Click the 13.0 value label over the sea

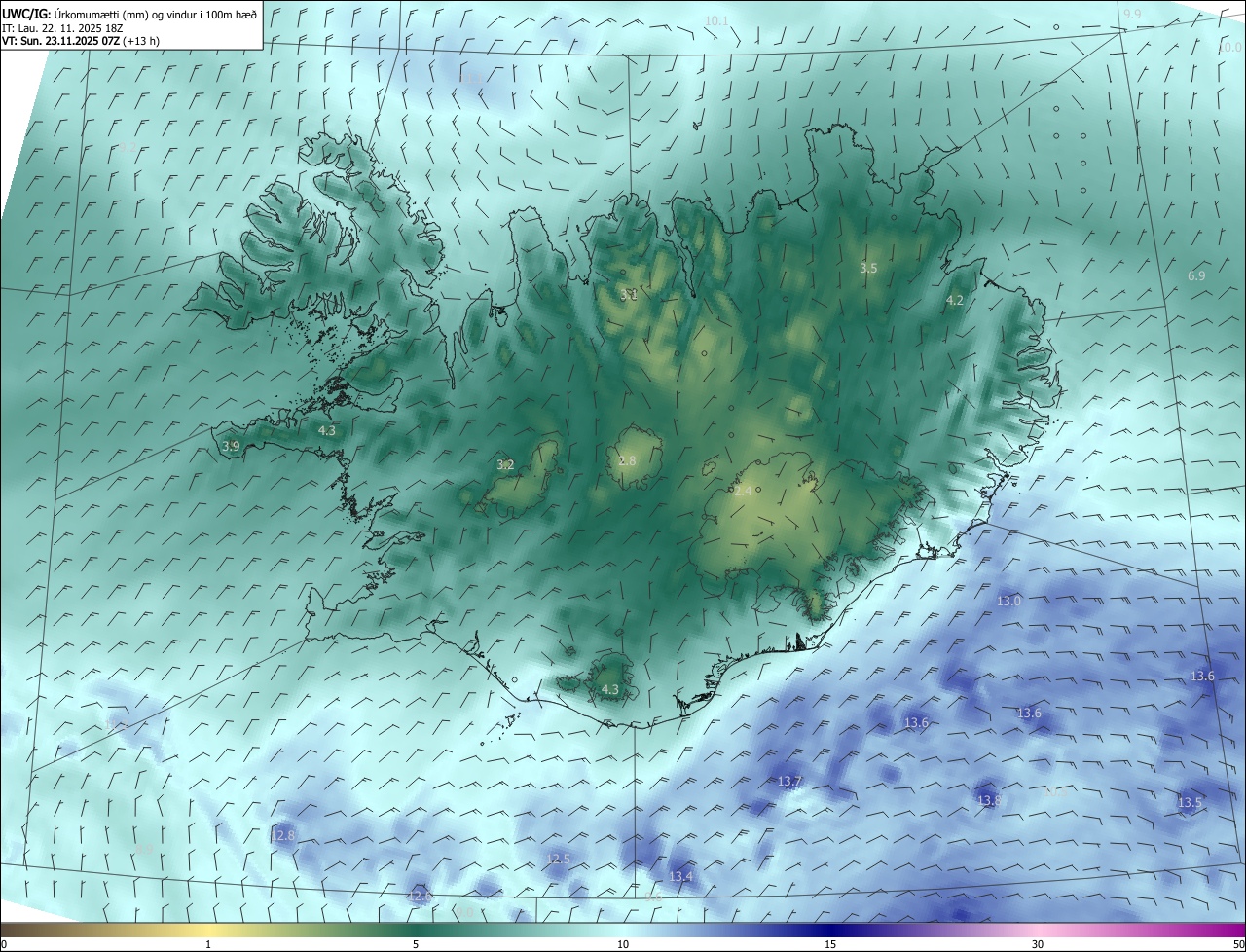coord(1009,601)
